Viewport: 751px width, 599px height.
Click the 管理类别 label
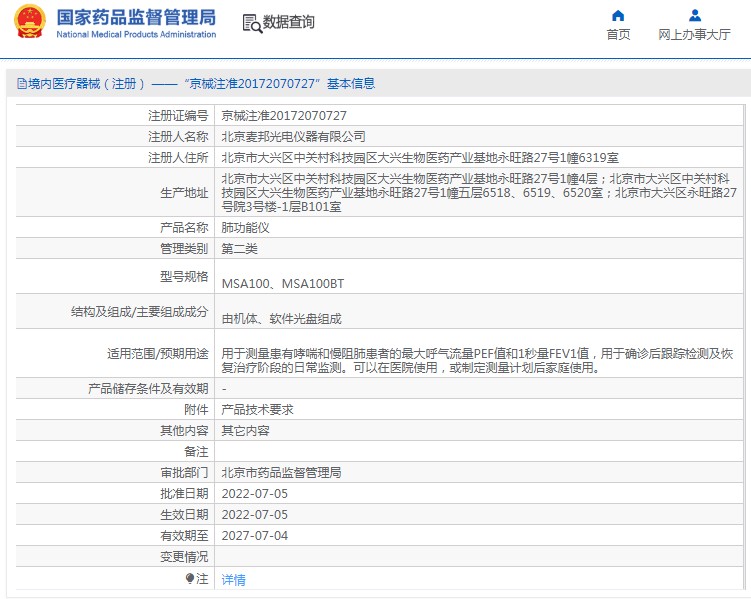coord(184,249)
